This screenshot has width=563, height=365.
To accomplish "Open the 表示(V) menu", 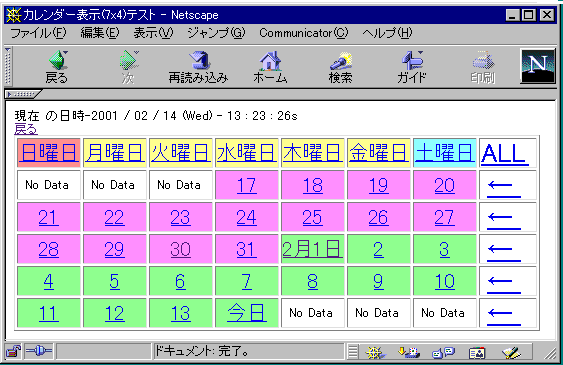I will point(153,33).
